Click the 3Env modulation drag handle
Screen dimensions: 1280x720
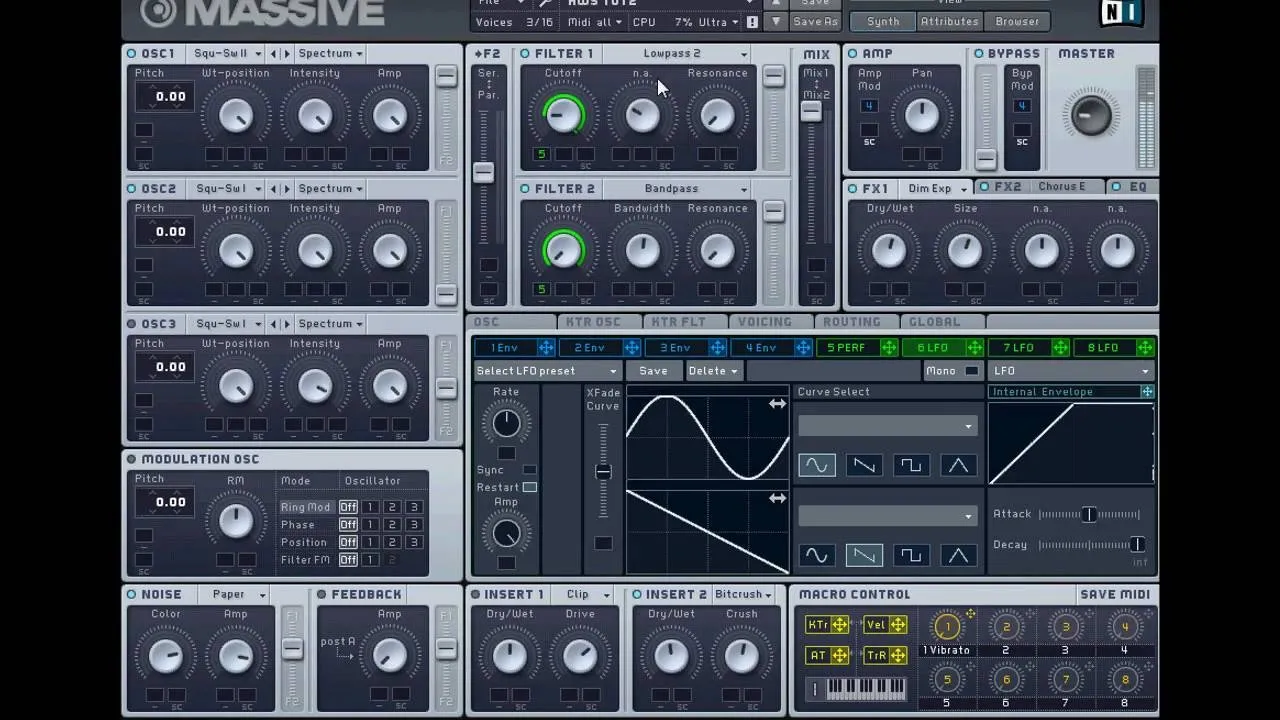pos(718,347)
